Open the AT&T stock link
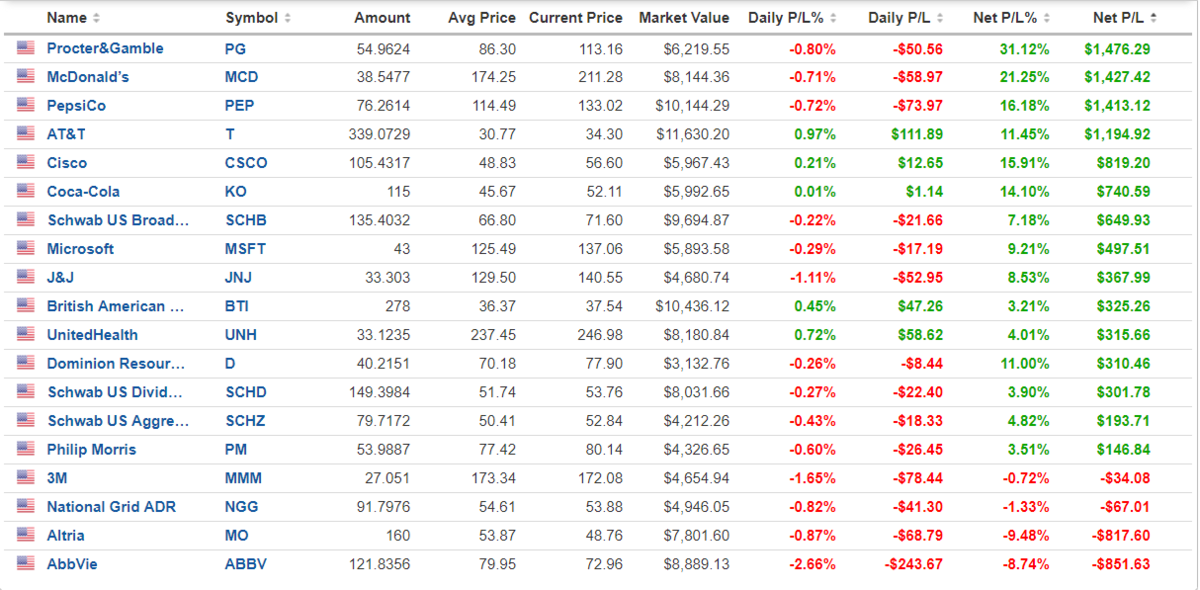Viewport: 1200px width, 590px height. pos(66,134)
